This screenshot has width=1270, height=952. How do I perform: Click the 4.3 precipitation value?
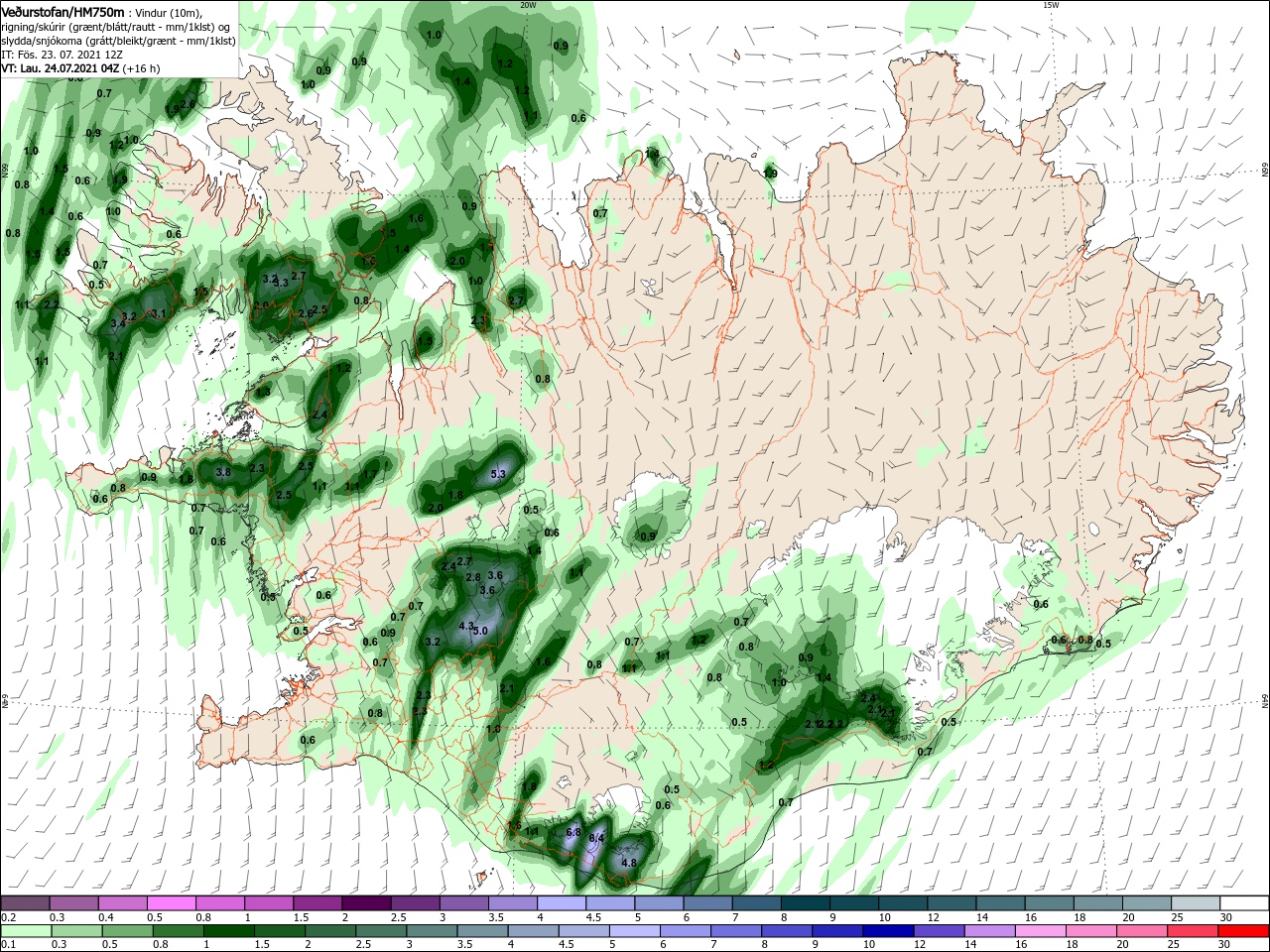[467, 626]
